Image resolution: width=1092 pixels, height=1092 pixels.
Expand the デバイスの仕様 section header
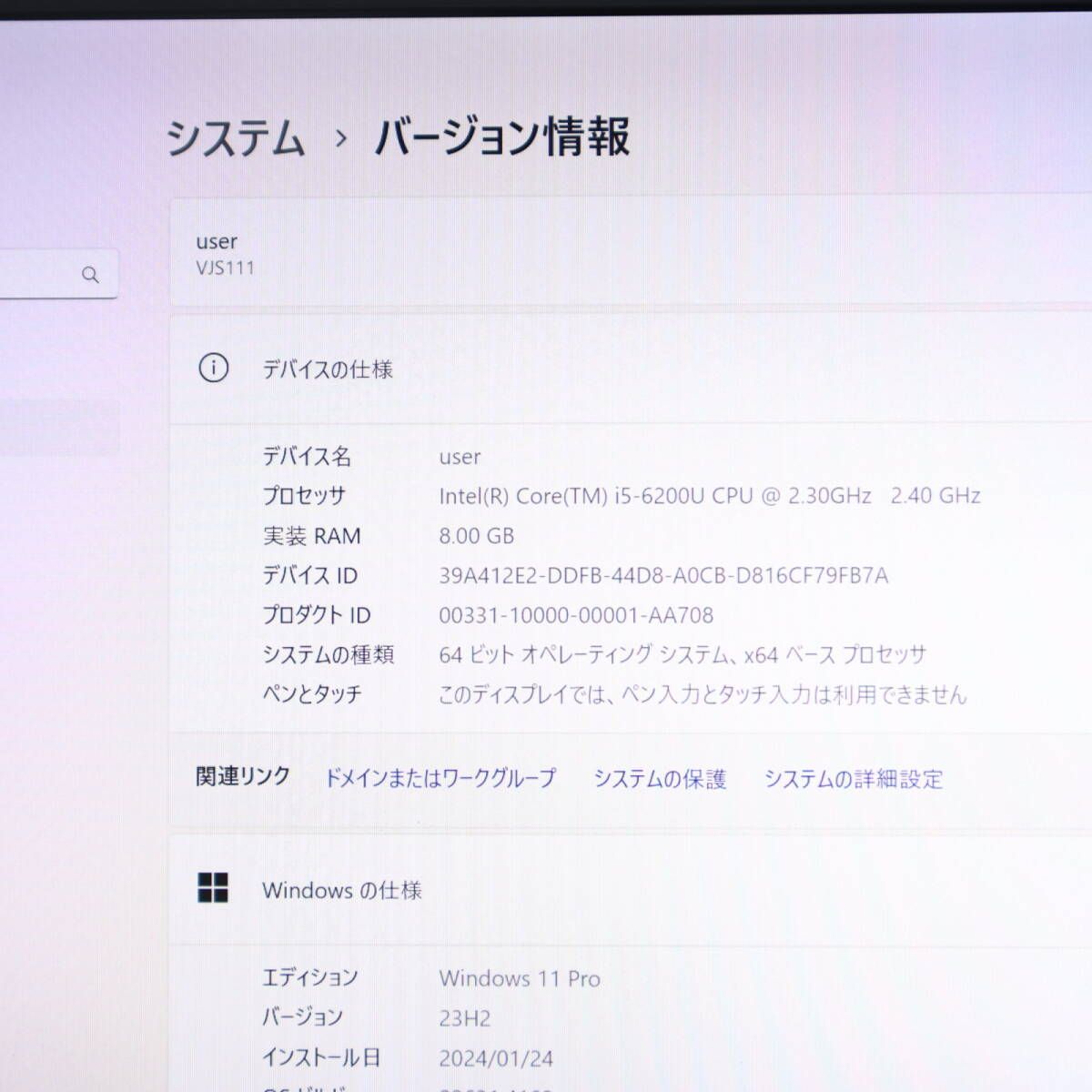coord(631,369)
